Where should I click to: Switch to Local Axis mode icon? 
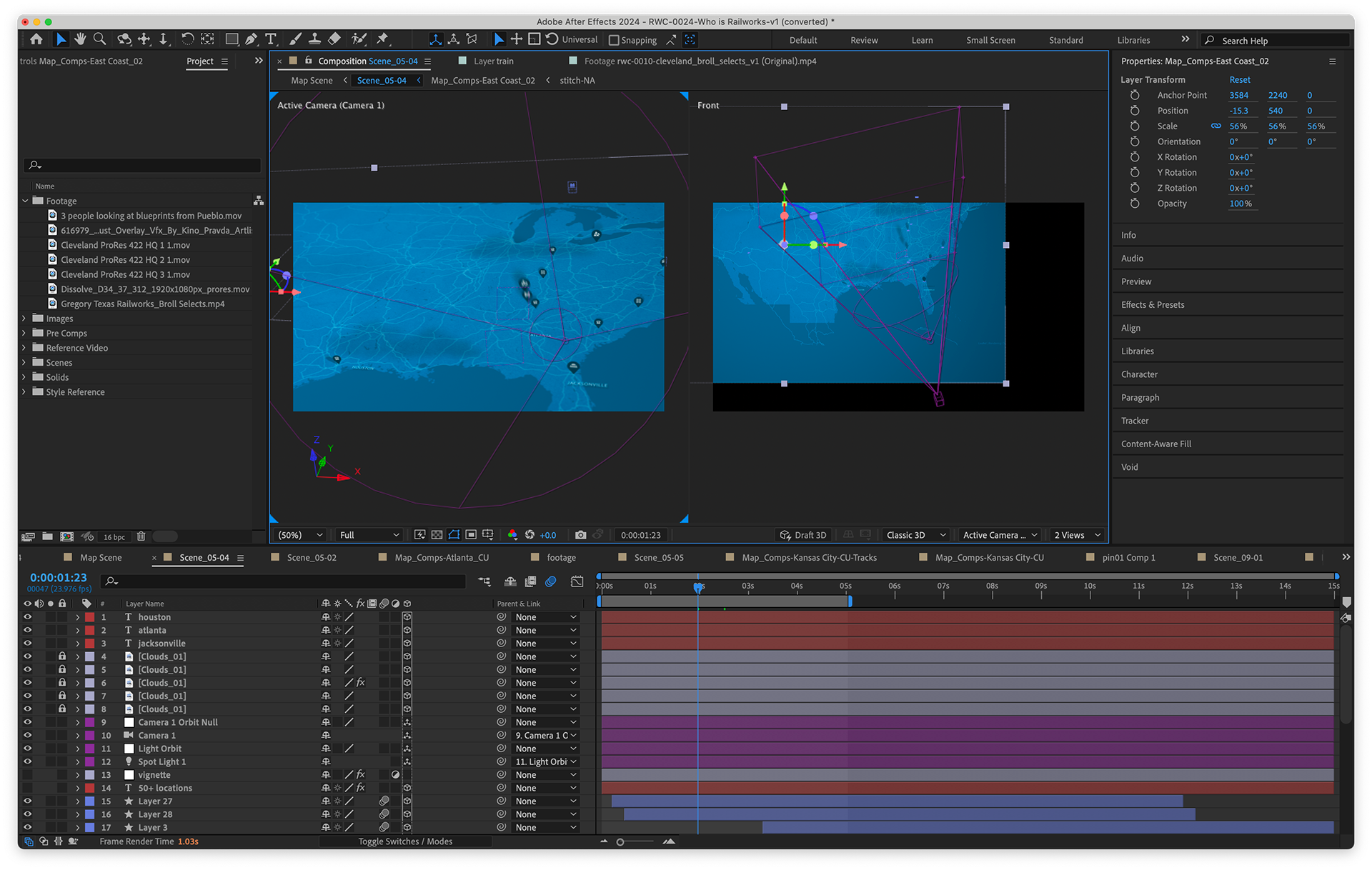[435, 39]
